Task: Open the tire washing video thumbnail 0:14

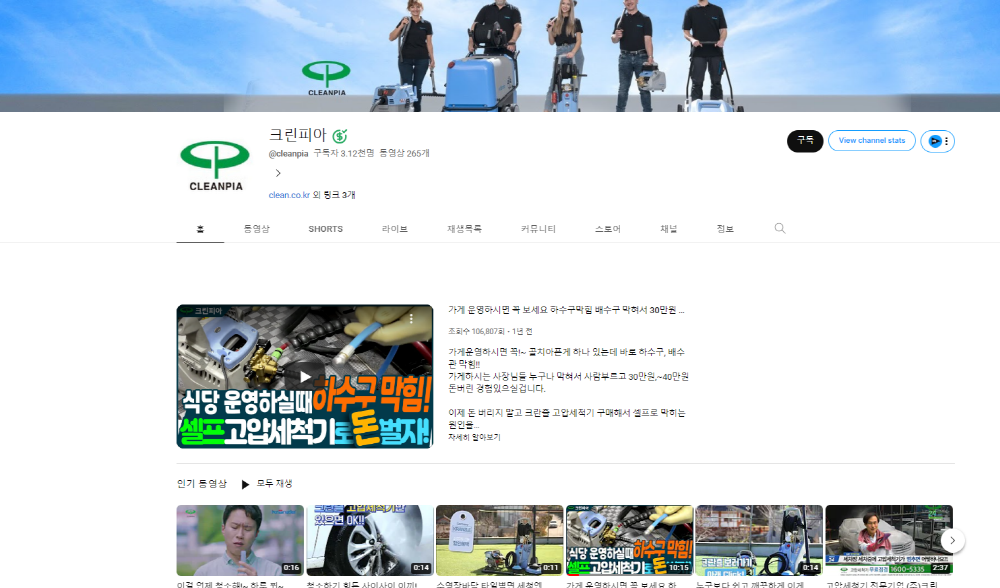Action: [x=370, y=540]
